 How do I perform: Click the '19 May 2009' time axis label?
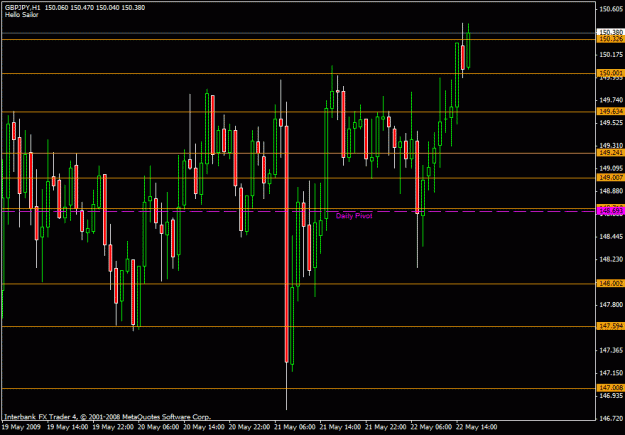pyautogui.click(x=20, y=427)
